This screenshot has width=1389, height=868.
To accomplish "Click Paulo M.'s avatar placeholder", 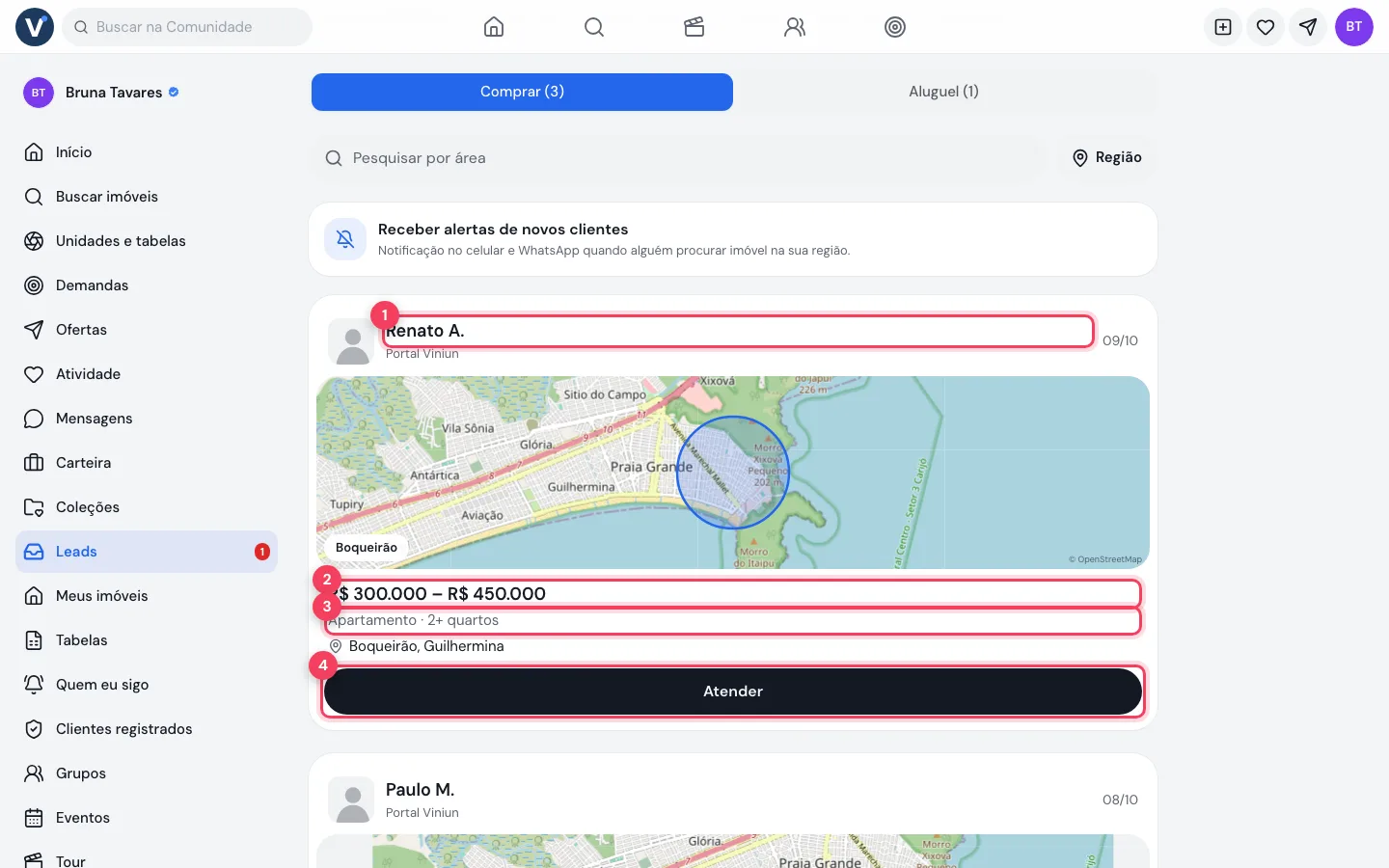I will [351, 800].
